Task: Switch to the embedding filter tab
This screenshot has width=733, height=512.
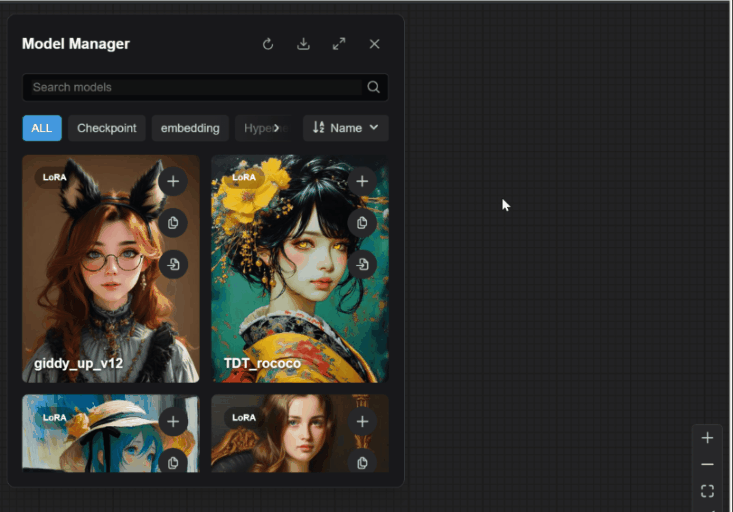Action: pyautogui.click(x=190, y=128)
